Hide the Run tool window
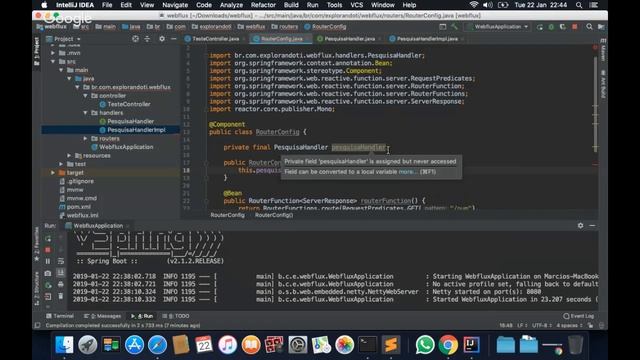Viewport: 640px width, 360px height. click(x=592, y=225)
